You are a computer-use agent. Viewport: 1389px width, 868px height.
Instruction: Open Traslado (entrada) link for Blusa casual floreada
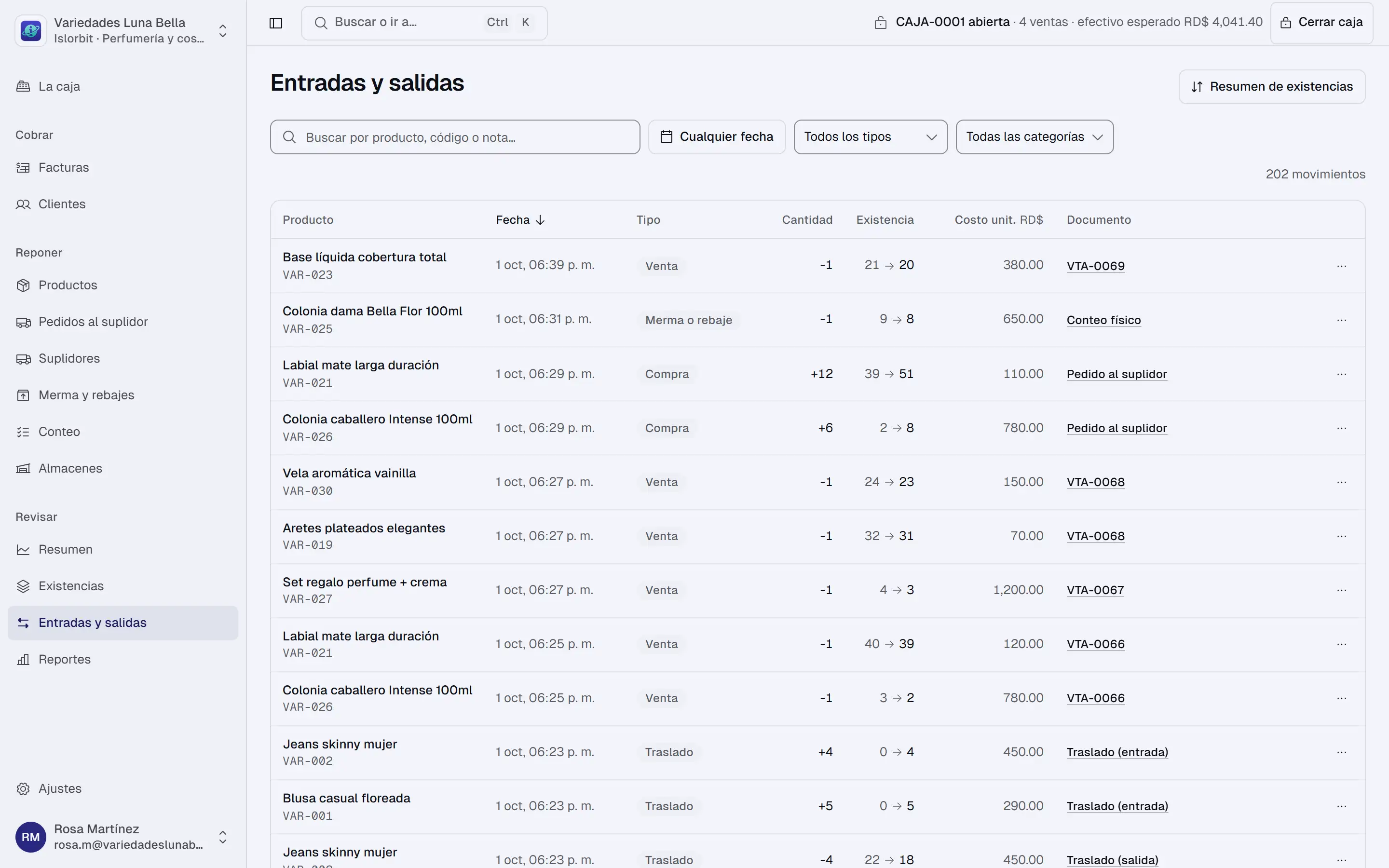click(1117, 806)
